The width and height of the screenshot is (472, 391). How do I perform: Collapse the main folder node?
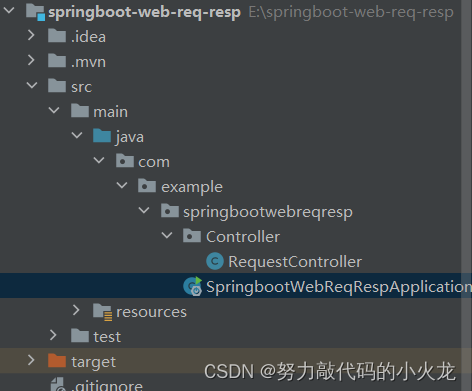point(54,110)
